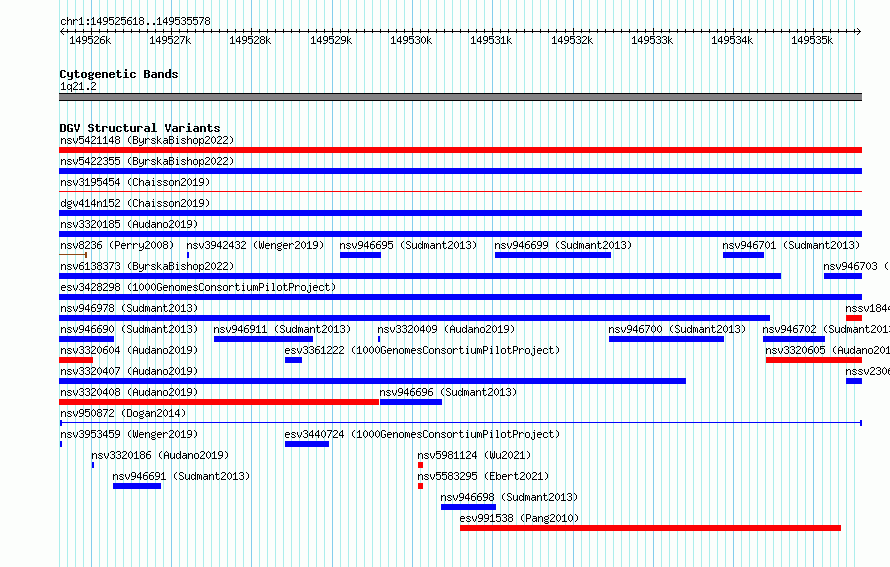Open the nsv5422355 (ByrskaBishop2022) variant label

point(147,161)
